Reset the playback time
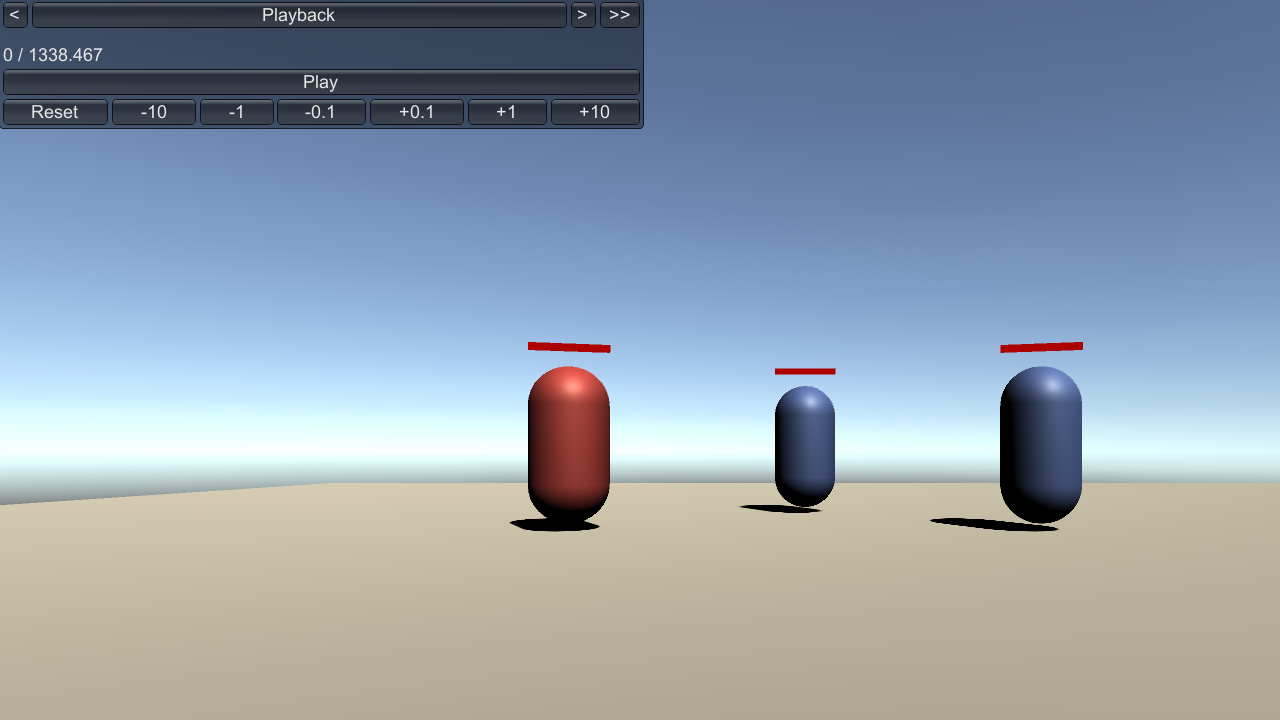The image size is (1280, 720). 54,112
